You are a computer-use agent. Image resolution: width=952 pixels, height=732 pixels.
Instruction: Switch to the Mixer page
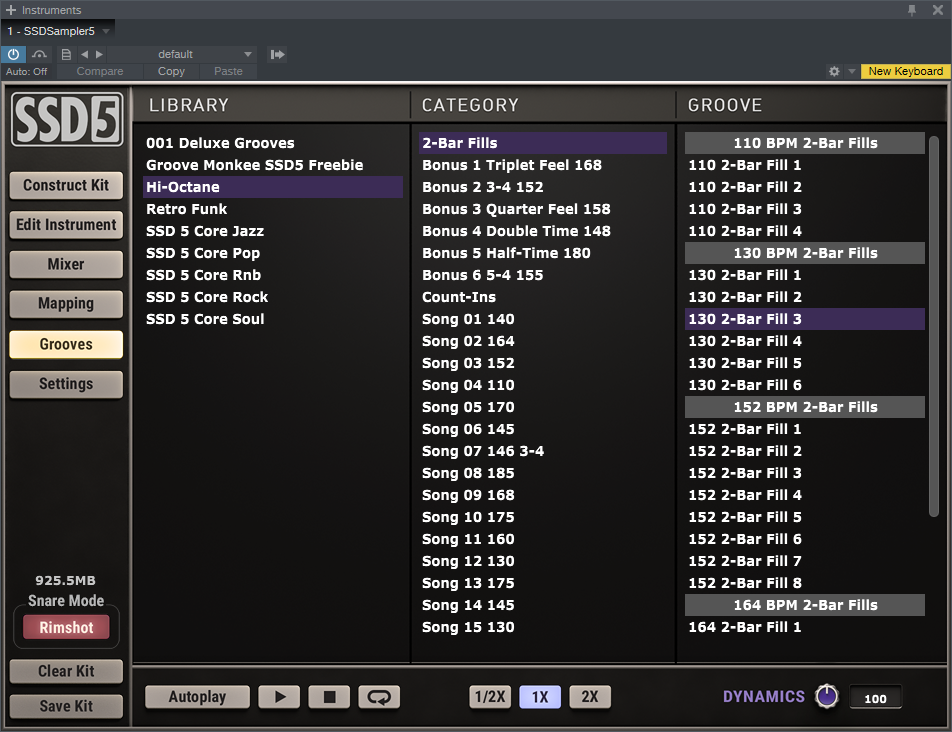pos(66,264)
